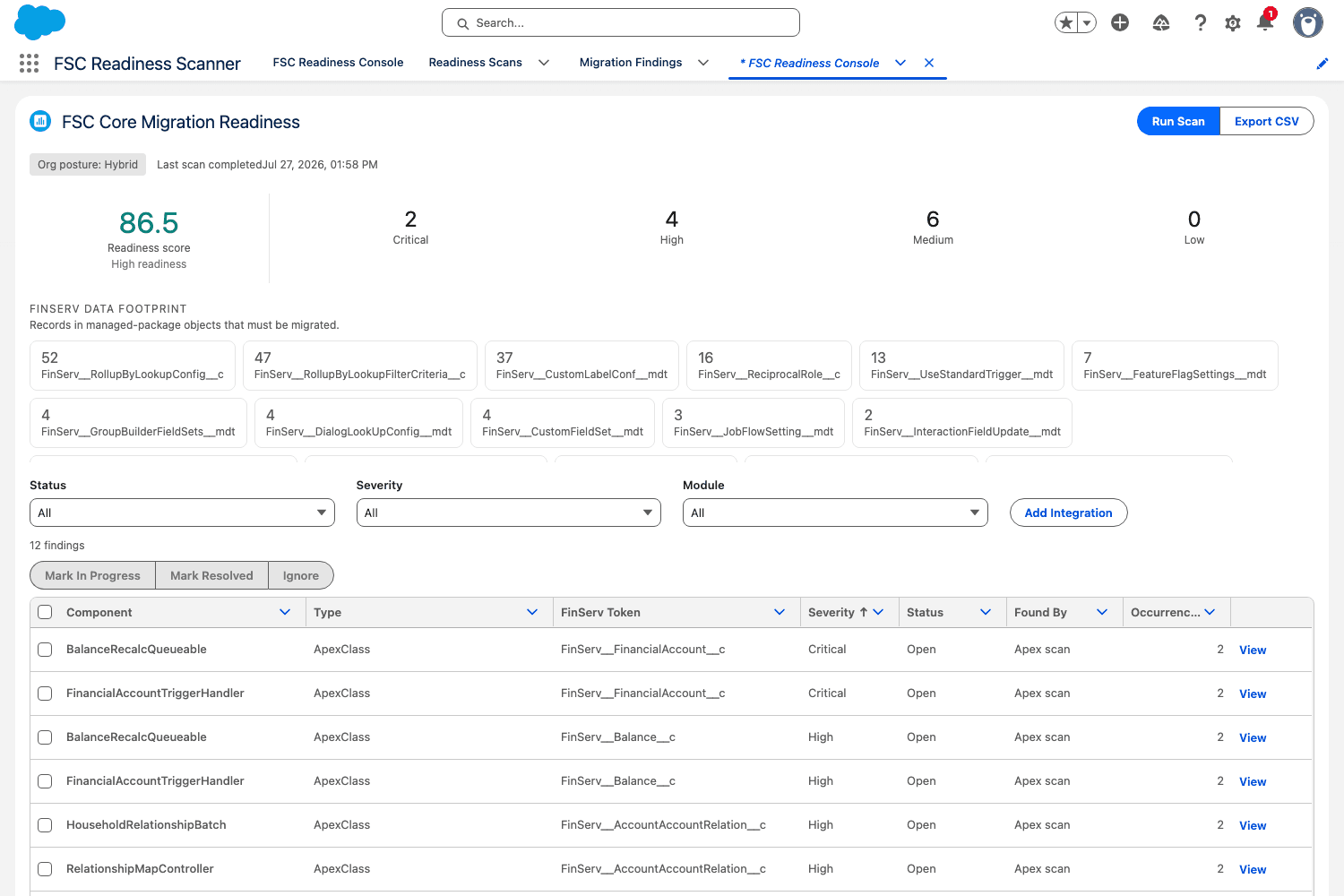The height and width of the screenshot is (896, 1344).
Task: Open the Module filter combo box
Action: click(x=835, y=513)
